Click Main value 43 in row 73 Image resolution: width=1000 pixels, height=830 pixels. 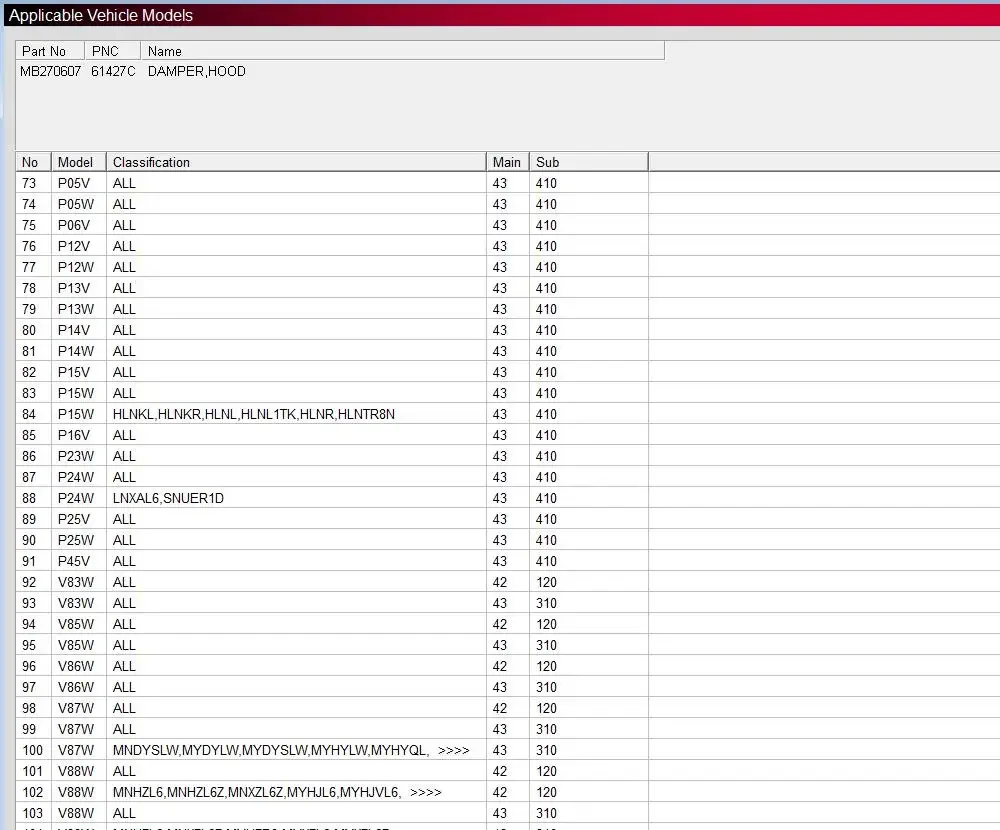[x=500, y=184]
